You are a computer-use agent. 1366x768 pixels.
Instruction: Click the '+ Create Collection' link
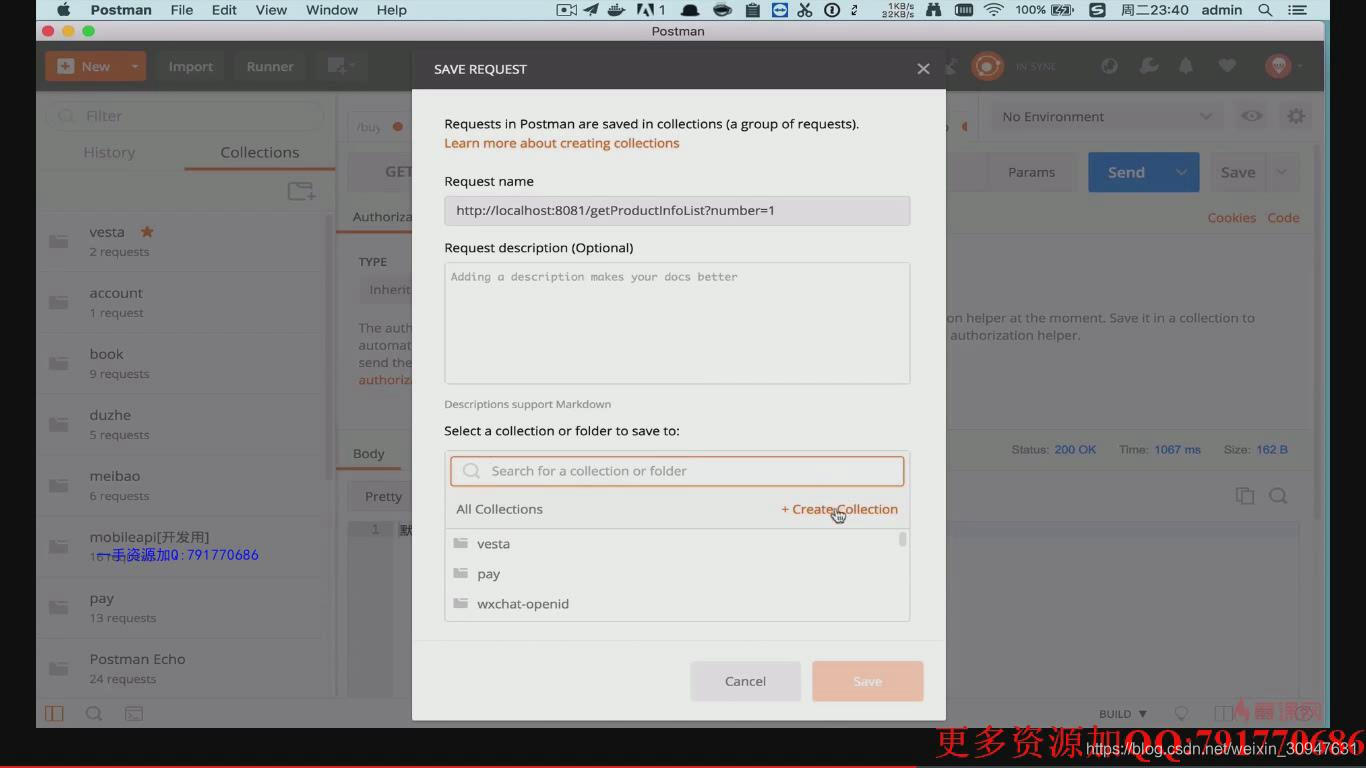[840, 509]
